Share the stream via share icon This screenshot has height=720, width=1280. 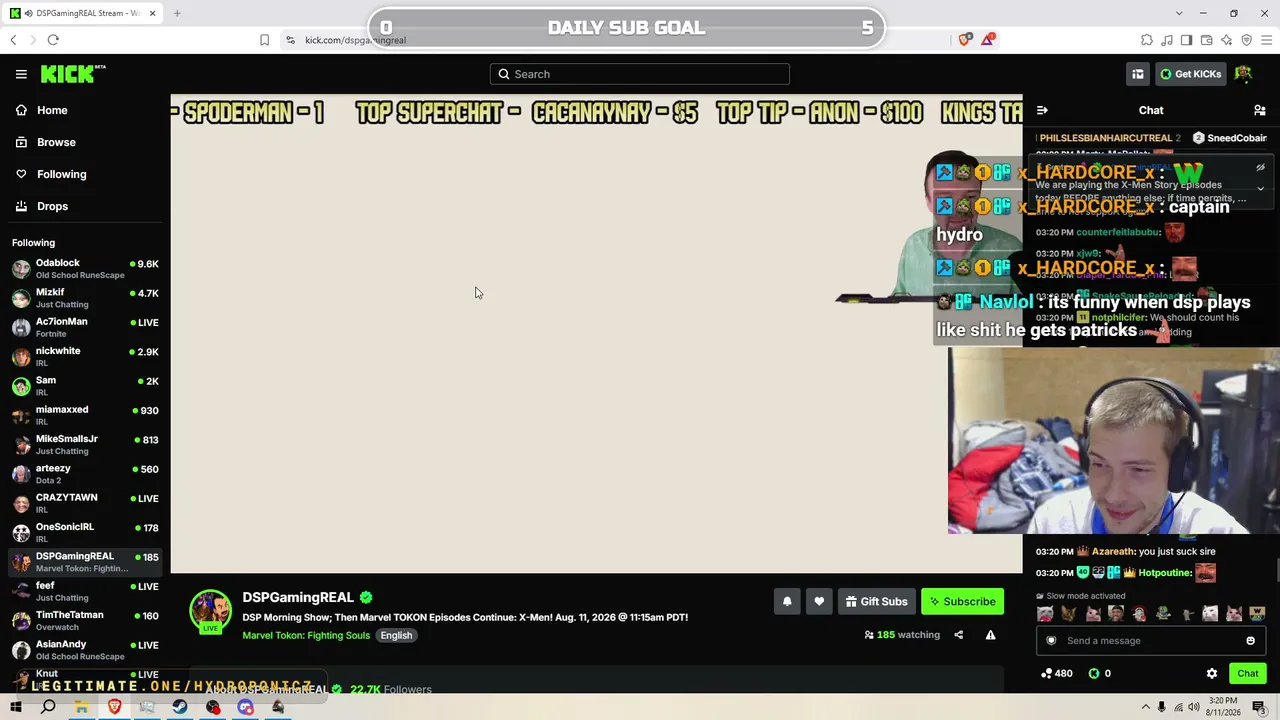pyautogui.click(x=958, y=635)
